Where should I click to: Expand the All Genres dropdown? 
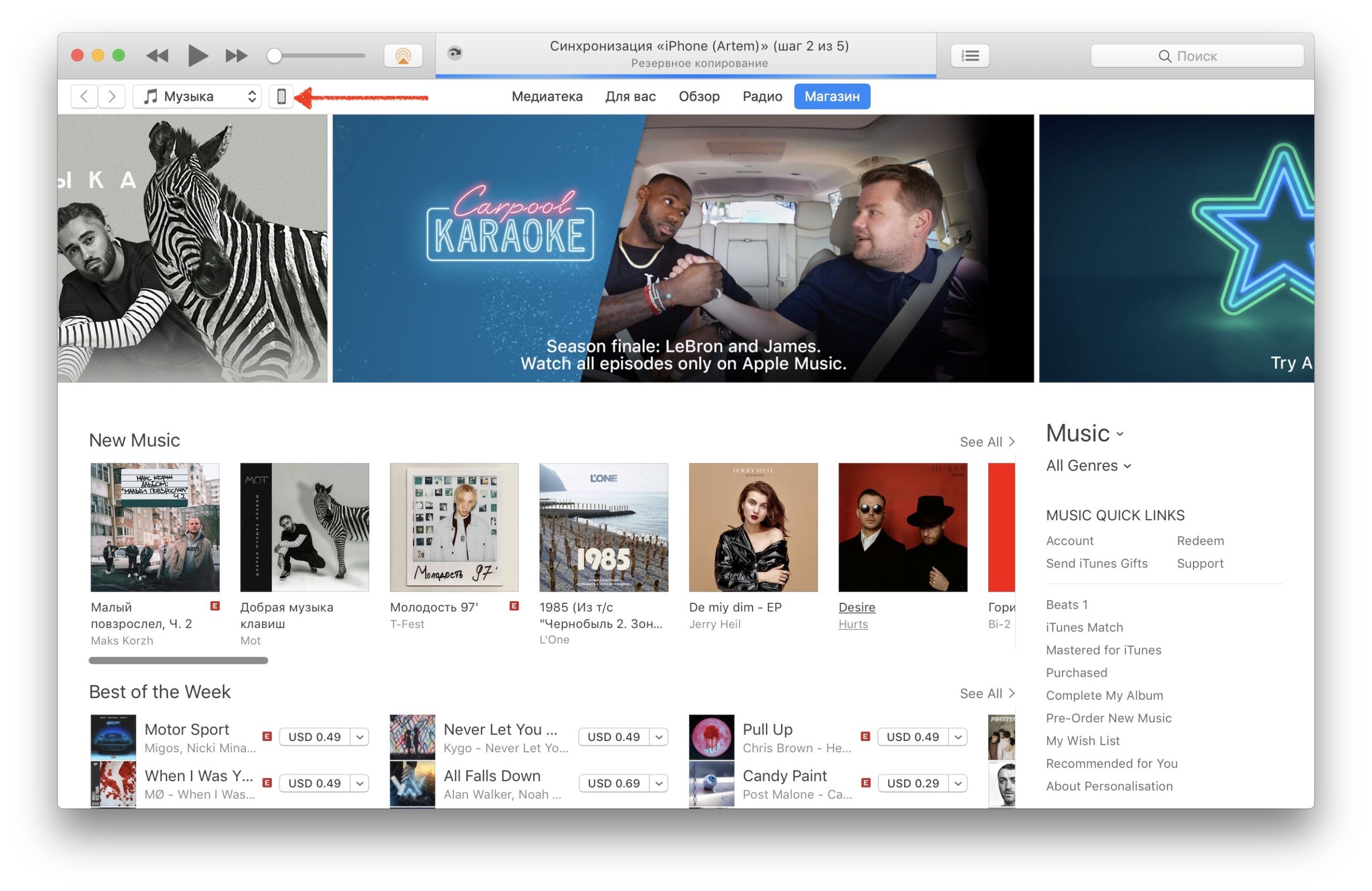pos(1088,466)
